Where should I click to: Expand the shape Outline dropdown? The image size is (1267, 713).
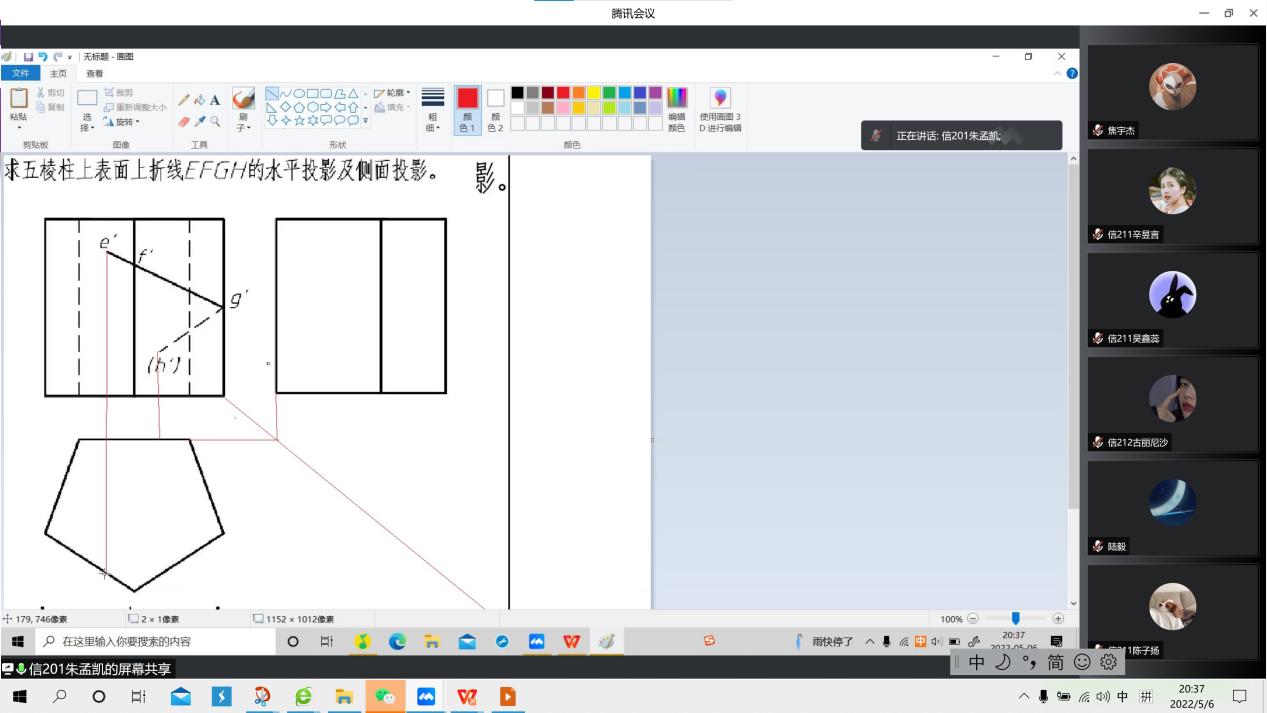pyautogui.click(x=393, y=93)
